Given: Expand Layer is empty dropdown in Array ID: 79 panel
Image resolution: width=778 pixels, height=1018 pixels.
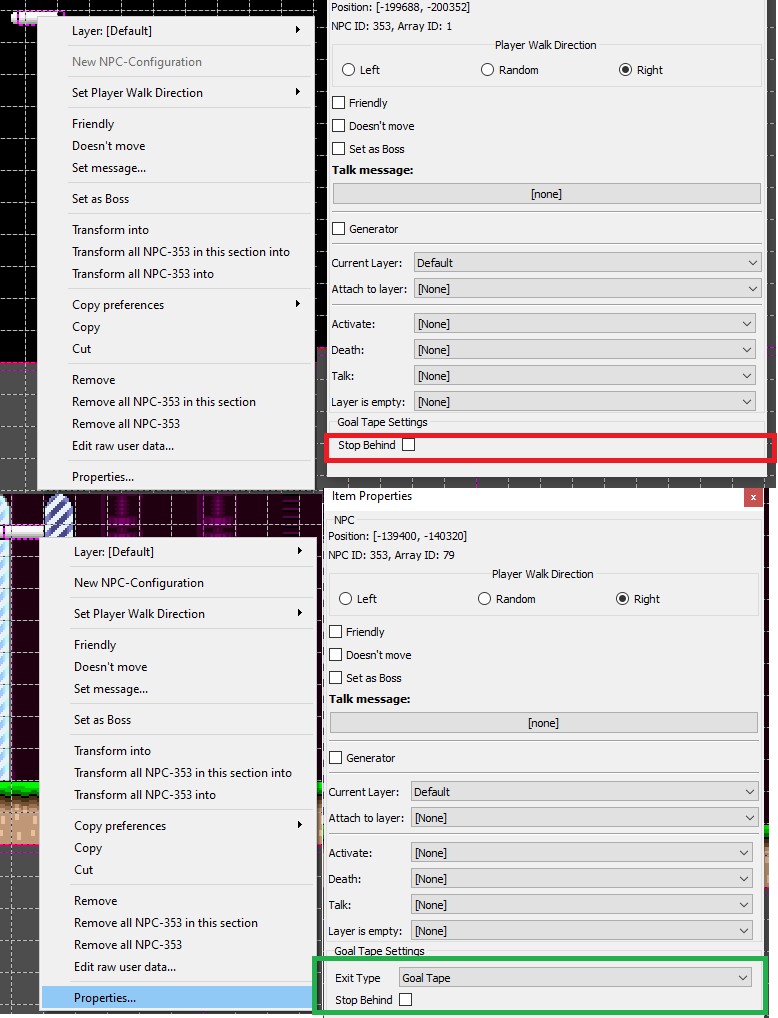Looking at the screenshot, I should click(x=582, y=931).
